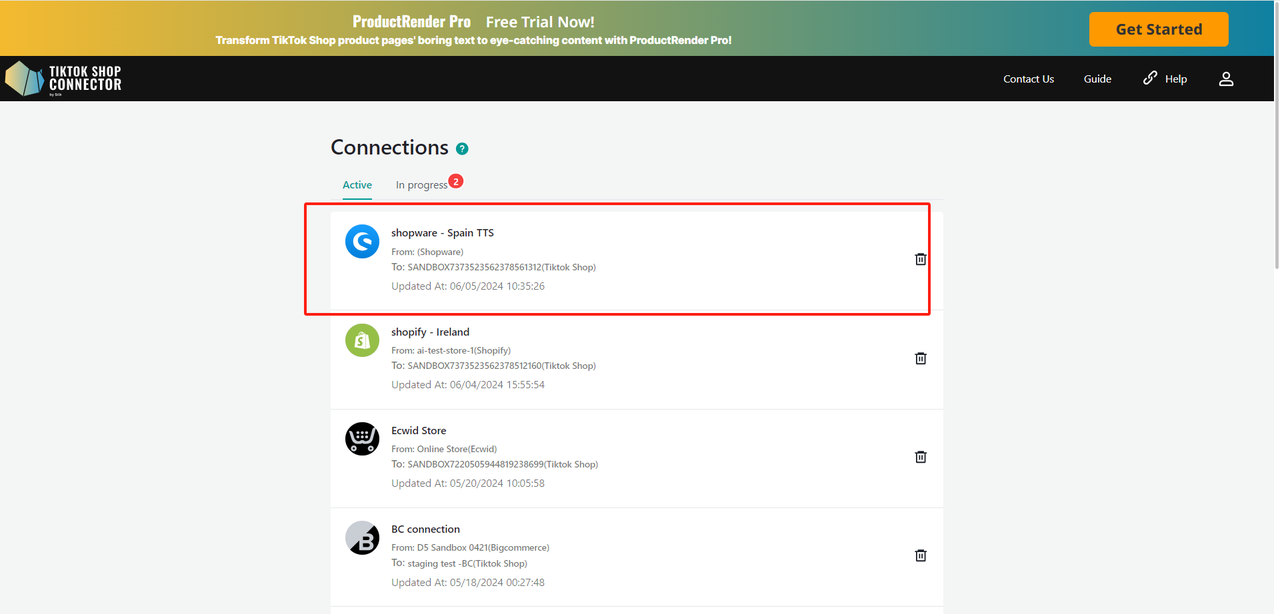Screen dimensions: 1280x614
Task: Select the Active tab
Action: [357, 185]
